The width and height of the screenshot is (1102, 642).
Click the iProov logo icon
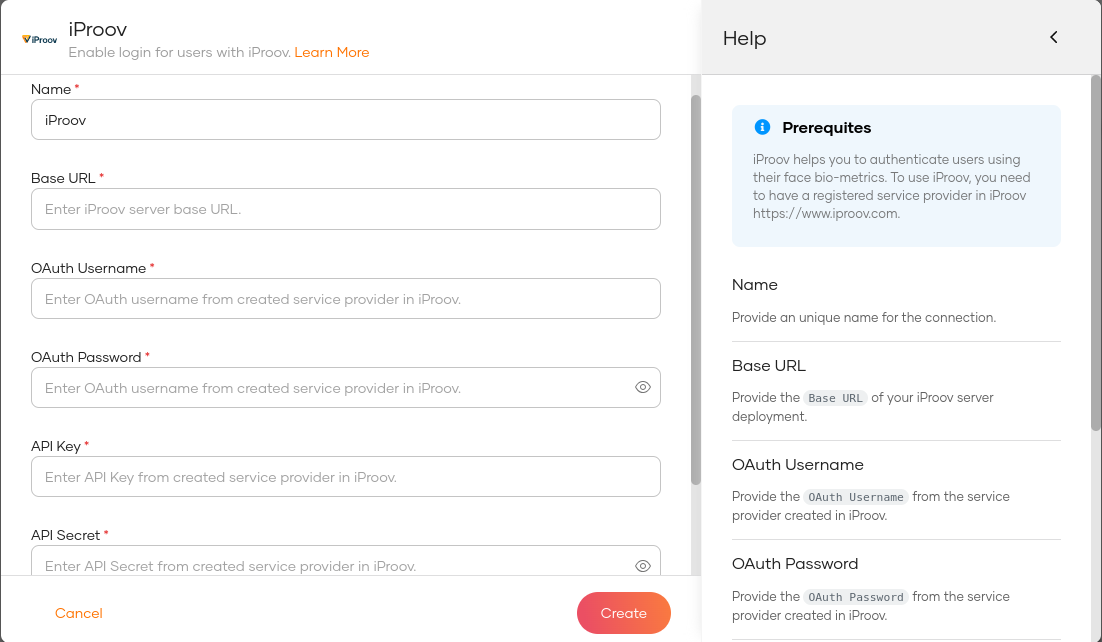tap(39, 39)
